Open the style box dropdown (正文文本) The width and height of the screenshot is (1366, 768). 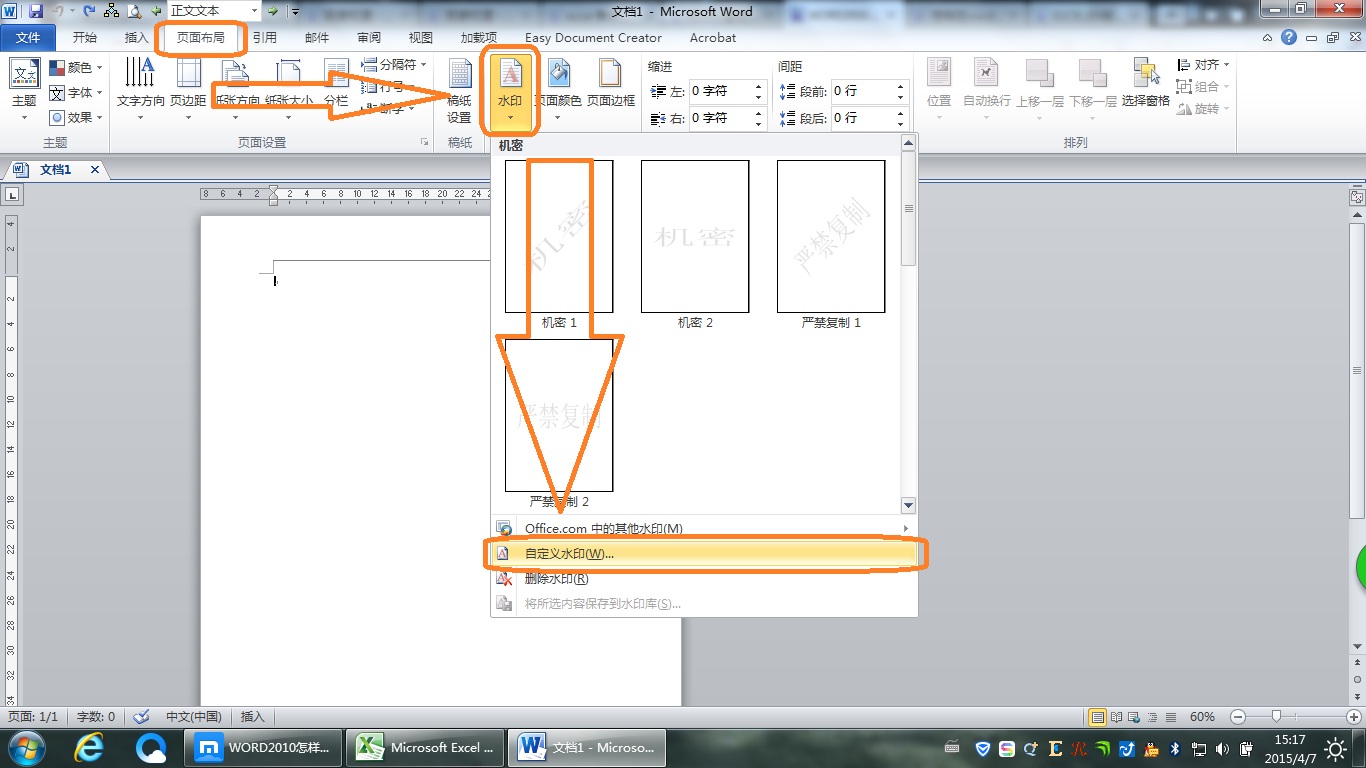(x=255, y=11)
